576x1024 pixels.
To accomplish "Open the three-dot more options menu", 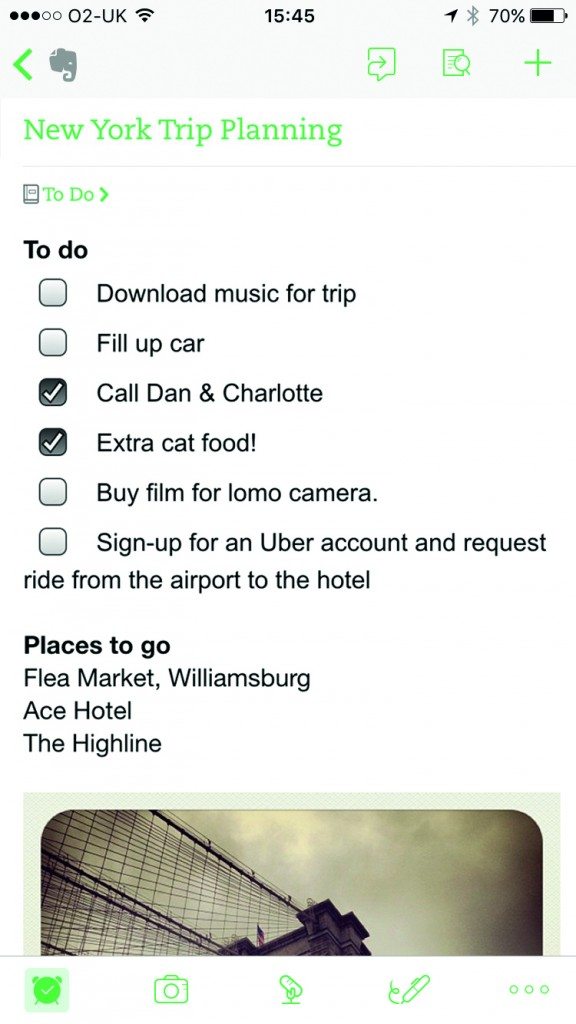I will pyautogui.click(x=528, y=989).
